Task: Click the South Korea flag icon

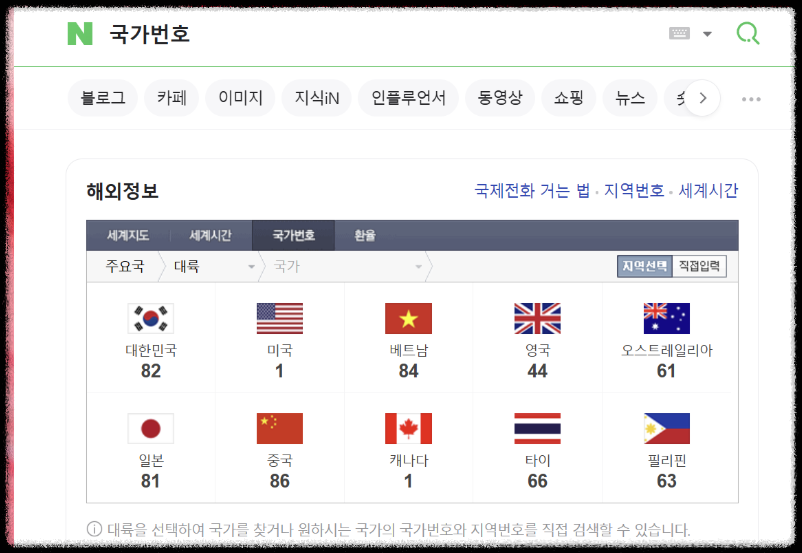Action: click(150, 318)
